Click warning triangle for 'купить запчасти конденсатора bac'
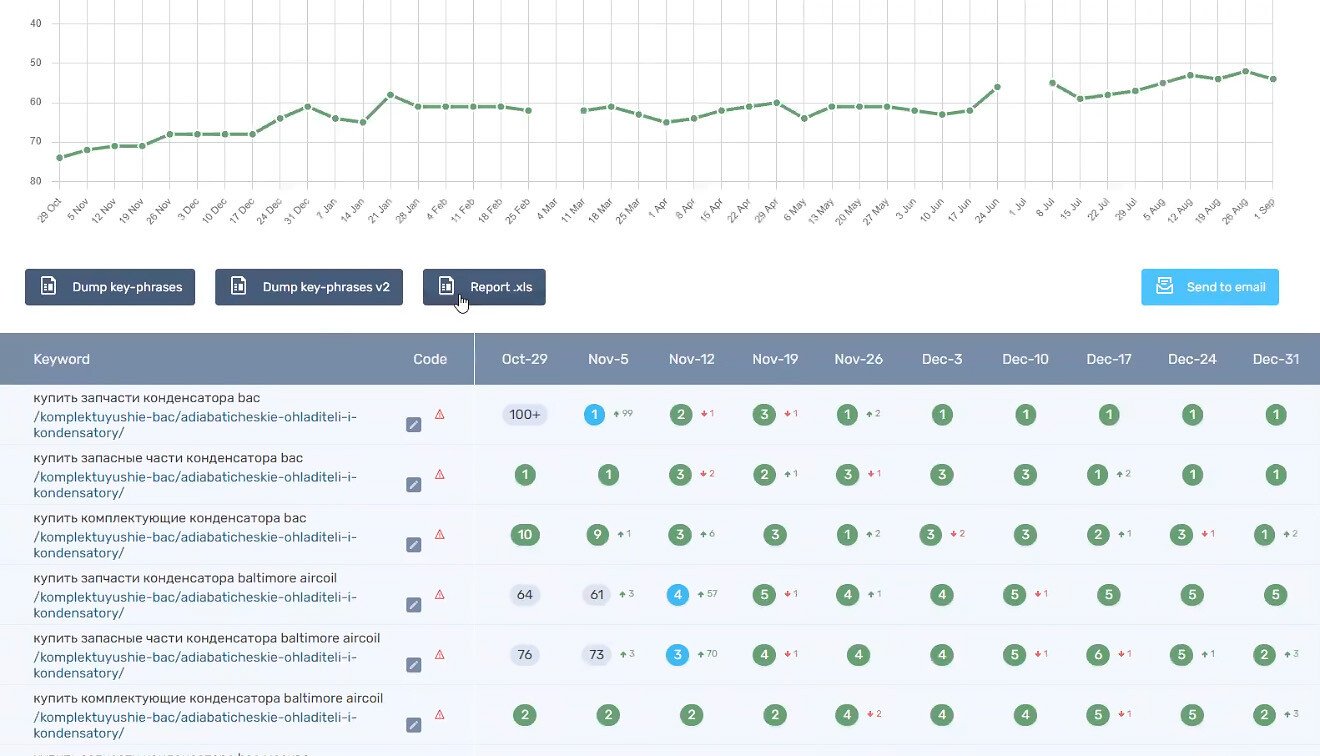1320x756 pixels. [x=439, y=414]
